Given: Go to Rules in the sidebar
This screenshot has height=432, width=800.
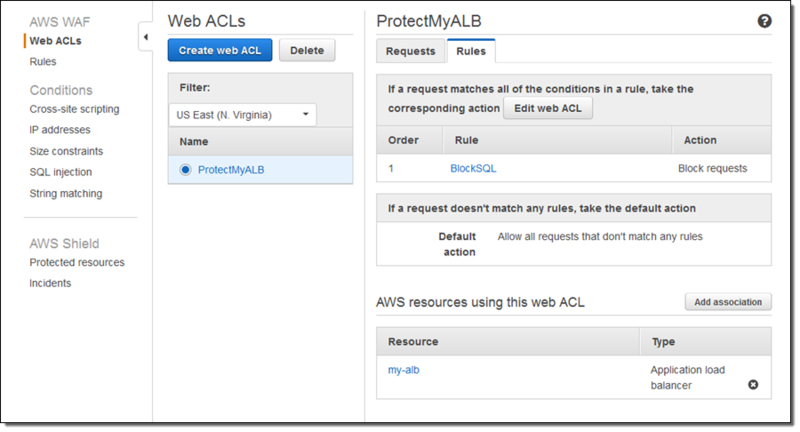Looking at the screenshot, I should coord(43,62).
